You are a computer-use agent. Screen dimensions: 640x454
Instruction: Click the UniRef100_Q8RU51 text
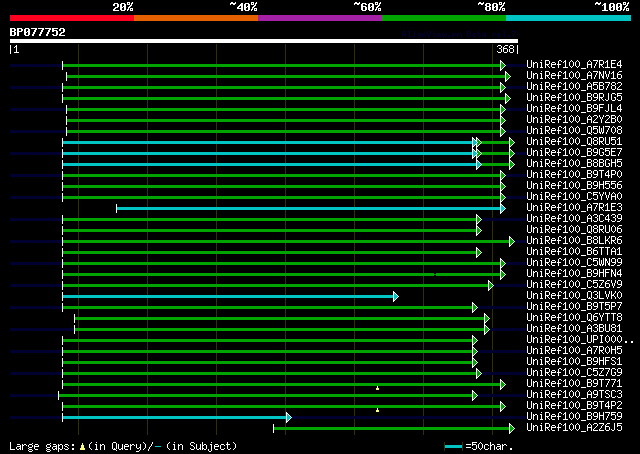point(574,142)
